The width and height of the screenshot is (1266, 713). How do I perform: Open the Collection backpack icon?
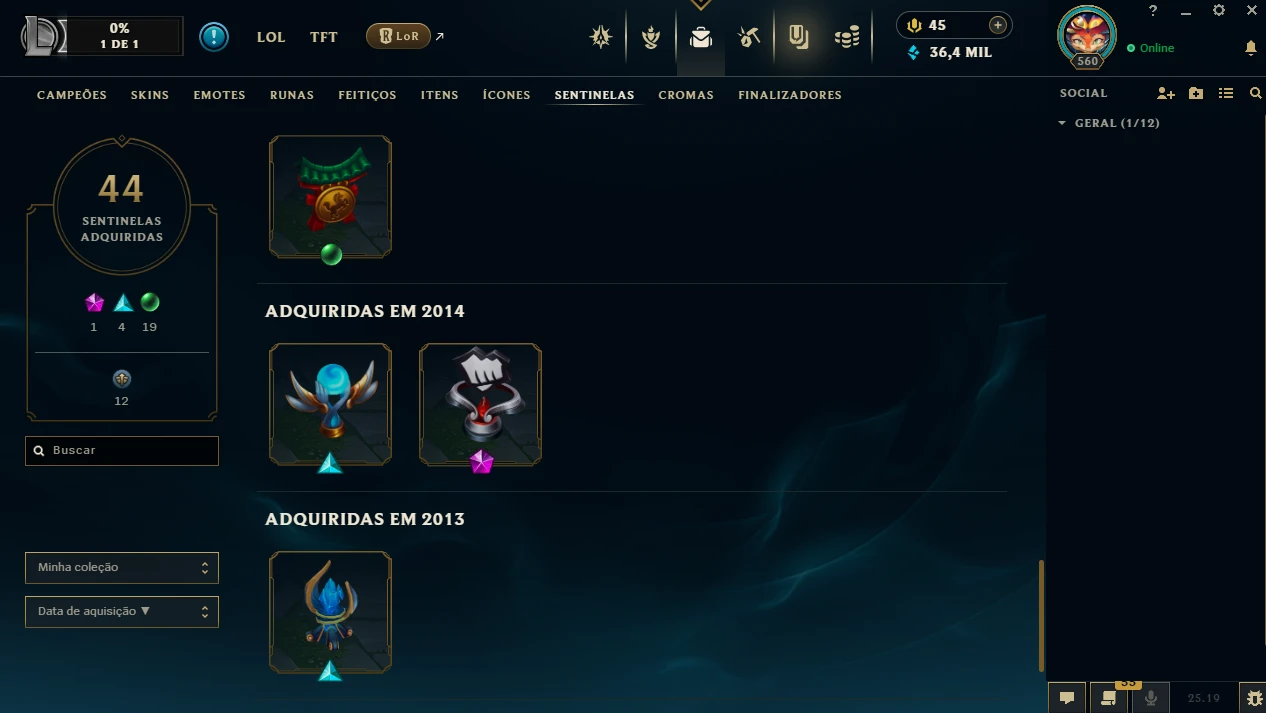coord(701,38)
